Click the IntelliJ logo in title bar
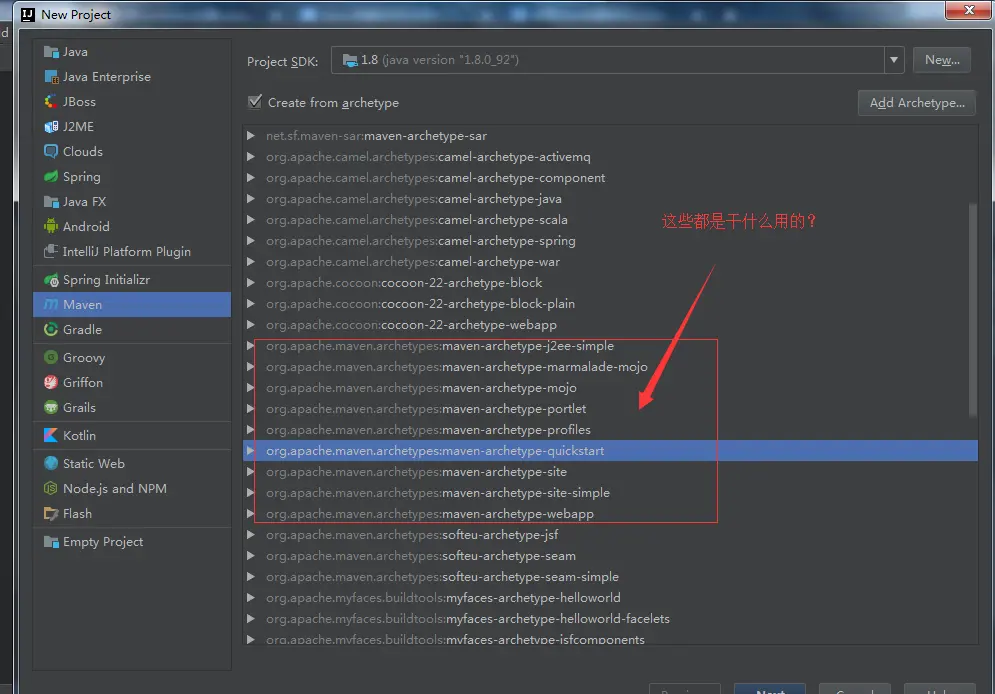995x694 pixels. coord(28,15)
